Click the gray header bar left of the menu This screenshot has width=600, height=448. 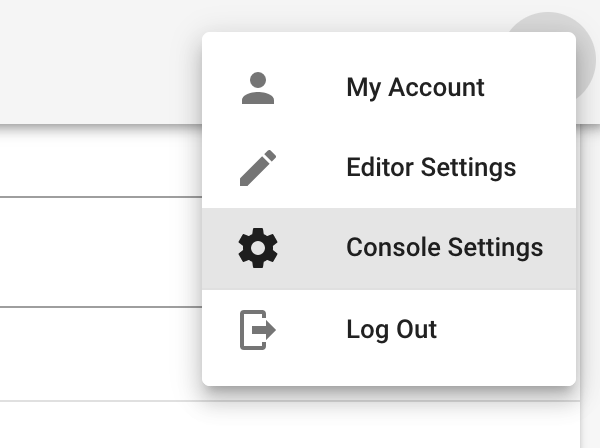click(101, 61)
